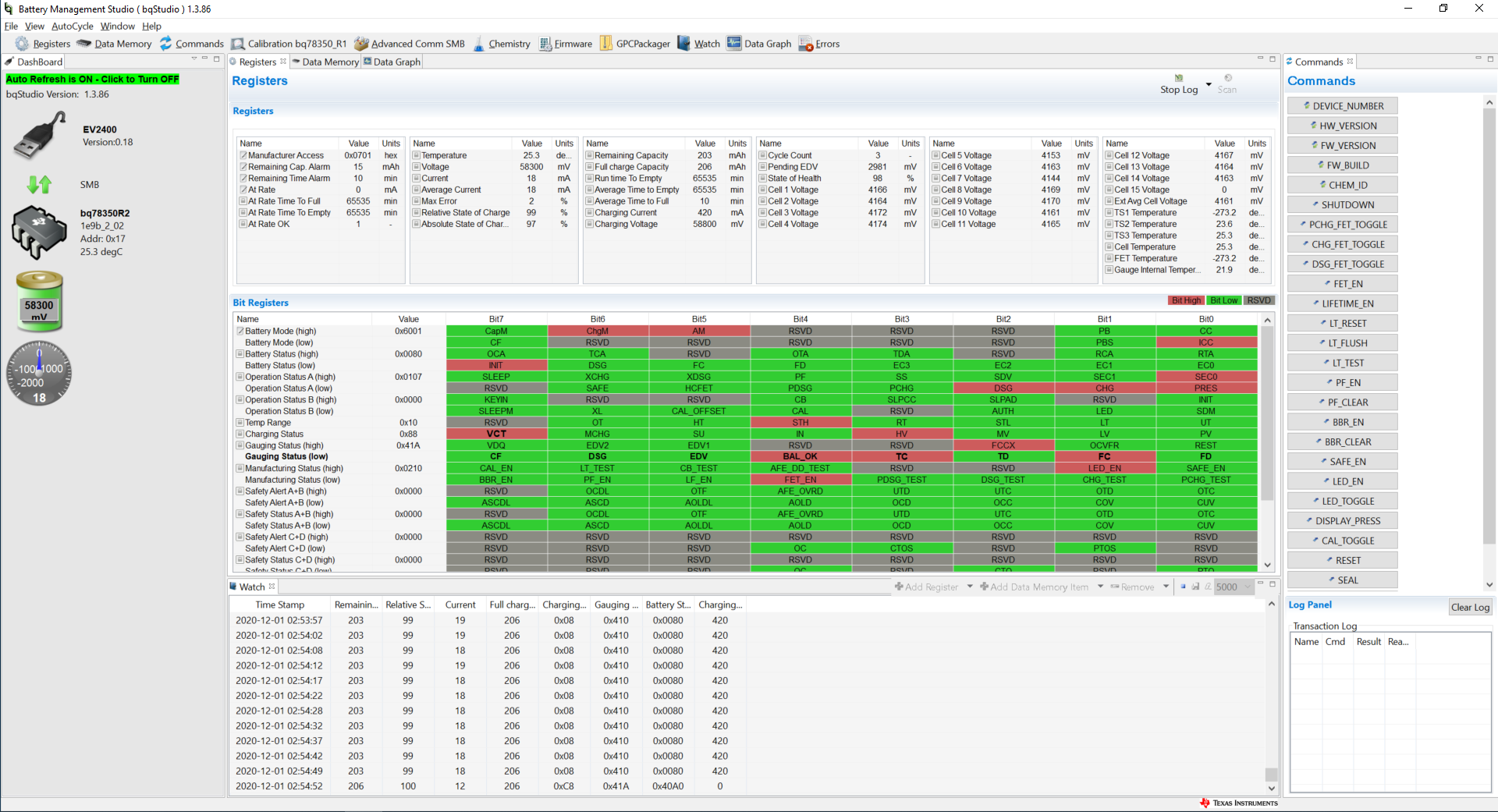
Task: Send the SEAL command
Action: click(1342, 580)
